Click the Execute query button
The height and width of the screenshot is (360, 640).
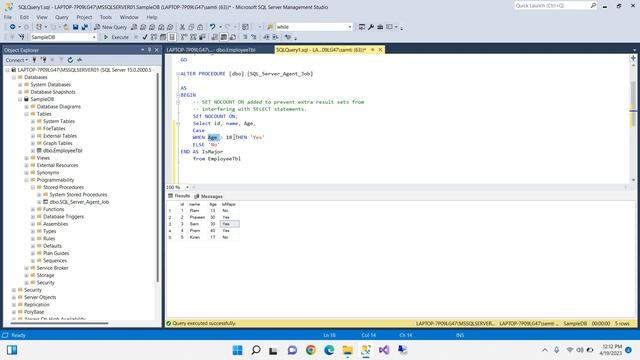pos(116,37)
